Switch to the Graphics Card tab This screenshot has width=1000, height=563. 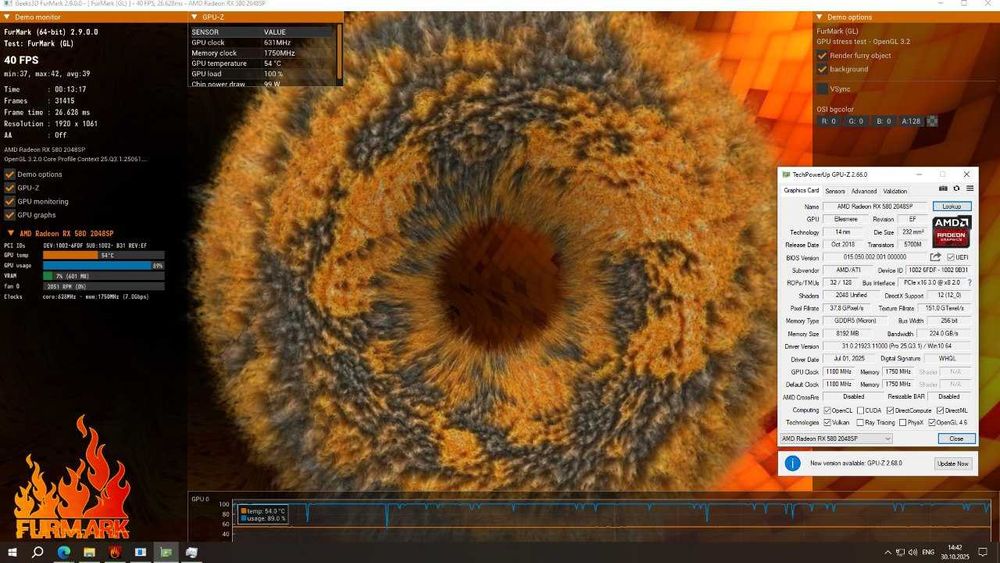pos(801,190)
